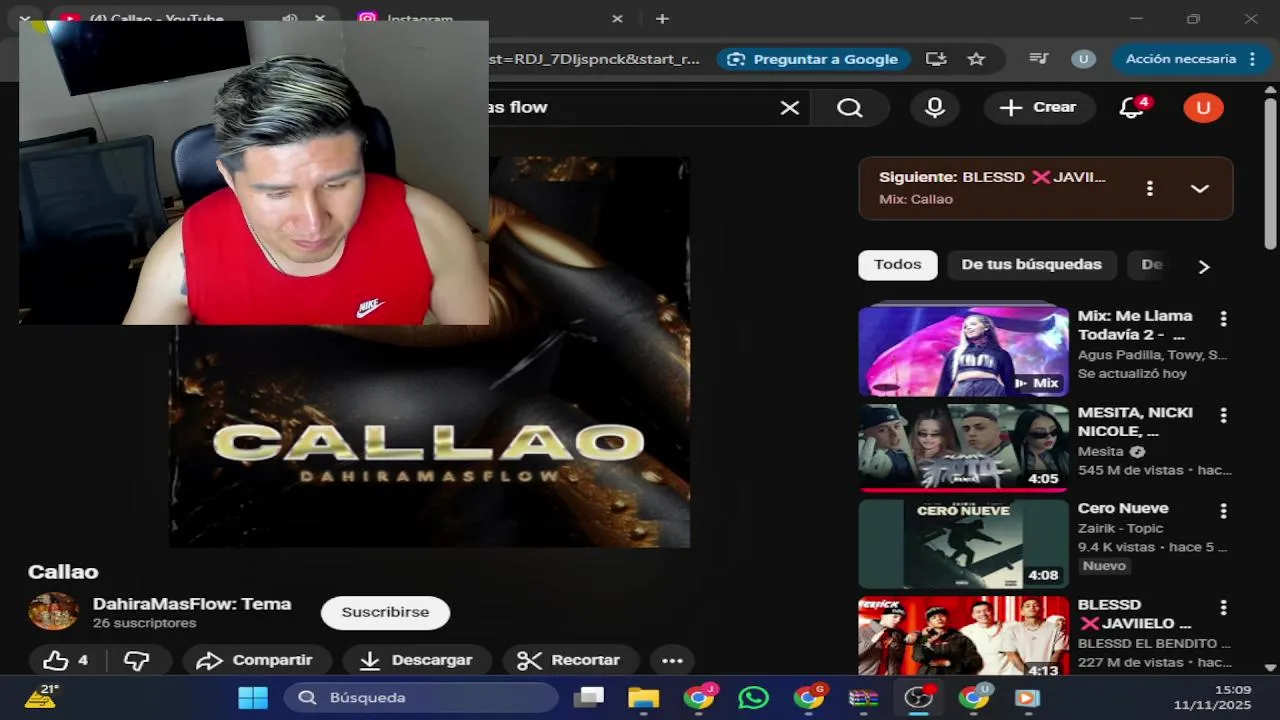Click the address bar URL field
The width and height of the screenshot is (1280, 720).
(x=595, y=59)
